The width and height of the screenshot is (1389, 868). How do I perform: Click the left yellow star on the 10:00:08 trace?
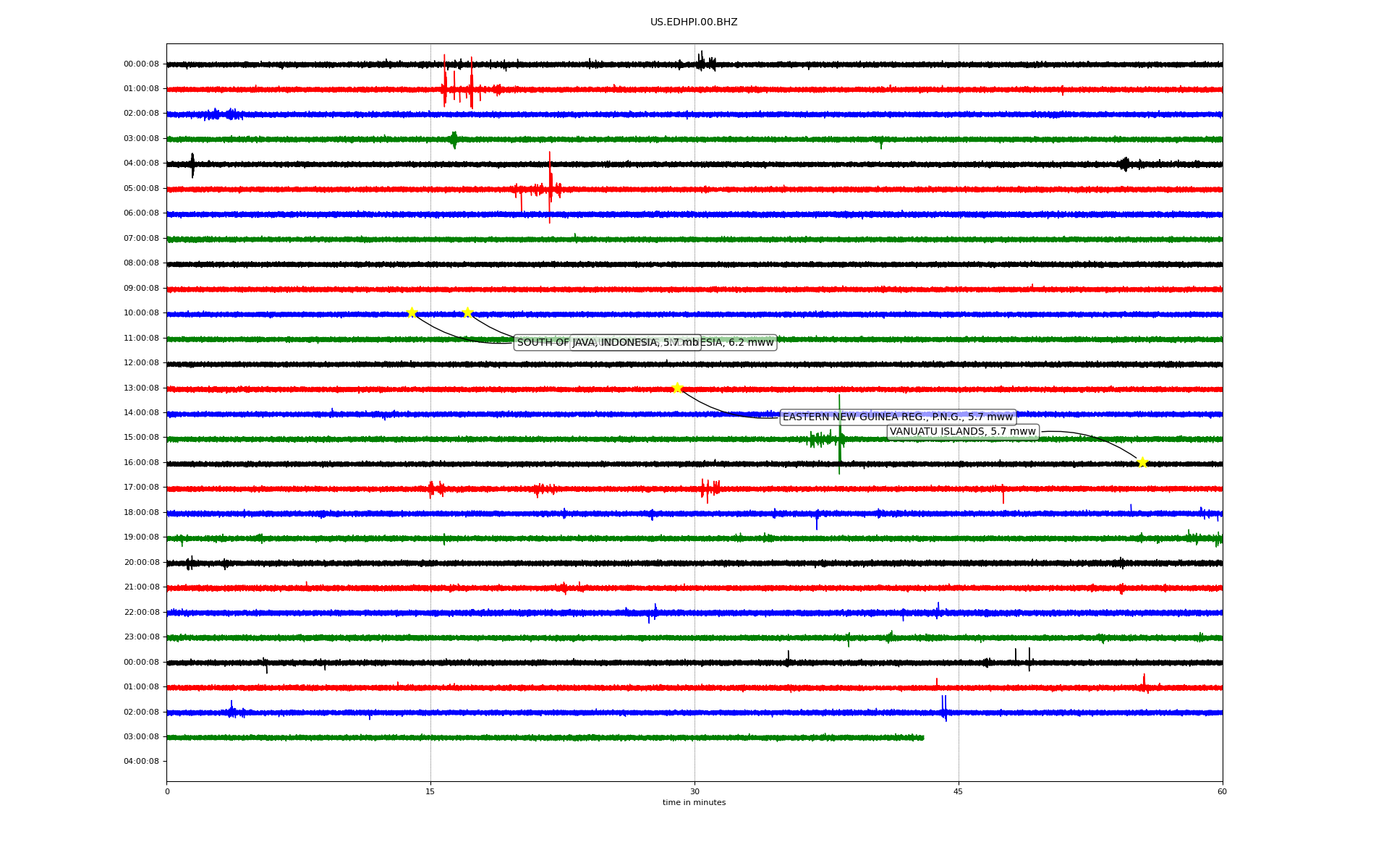[x=412, y=312]
